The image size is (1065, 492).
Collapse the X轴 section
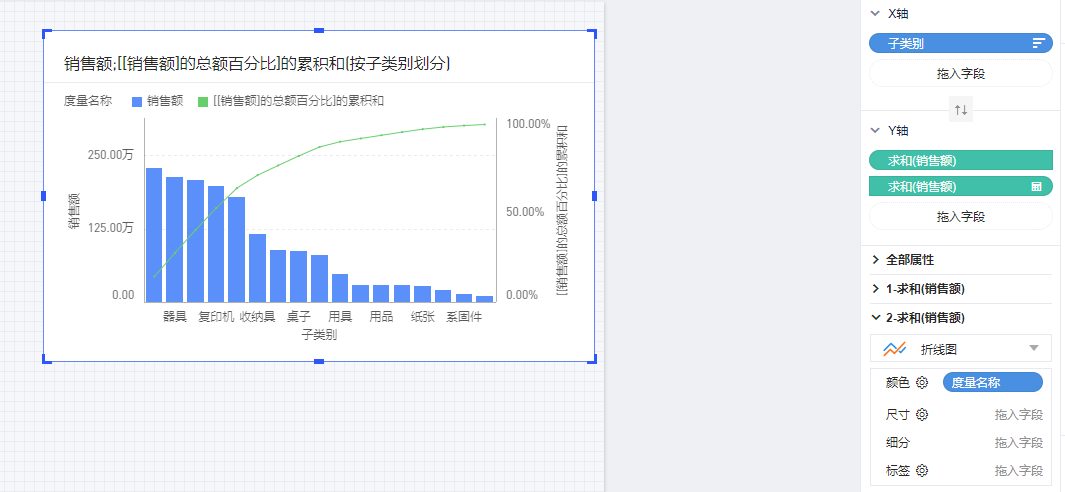point(876,14)
